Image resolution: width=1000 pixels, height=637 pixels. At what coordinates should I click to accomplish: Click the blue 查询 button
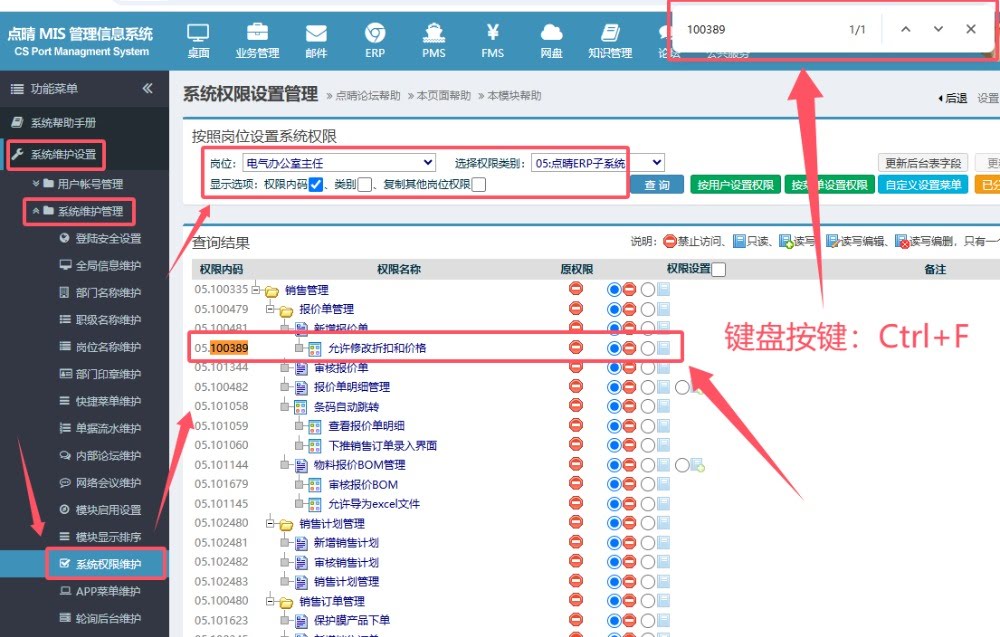point(657,185)
